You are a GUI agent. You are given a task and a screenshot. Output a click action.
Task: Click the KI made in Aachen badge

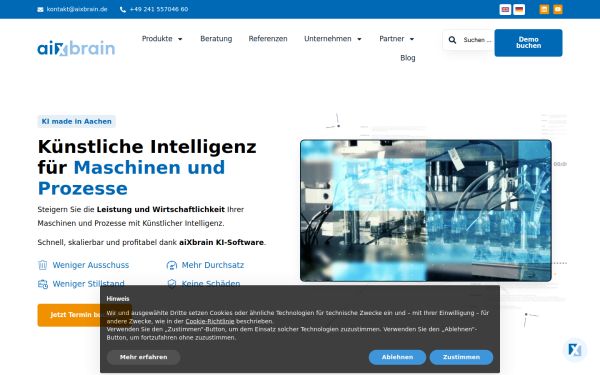click(x=77, y=121)
